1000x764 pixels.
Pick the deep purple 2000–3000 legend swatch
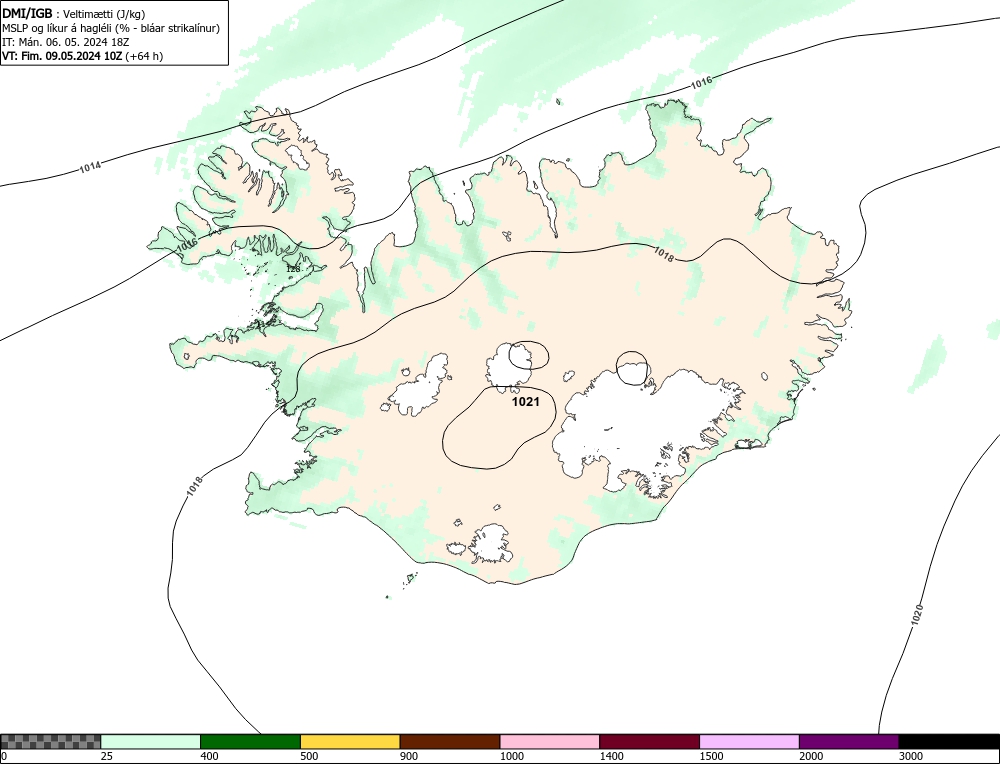849,741
